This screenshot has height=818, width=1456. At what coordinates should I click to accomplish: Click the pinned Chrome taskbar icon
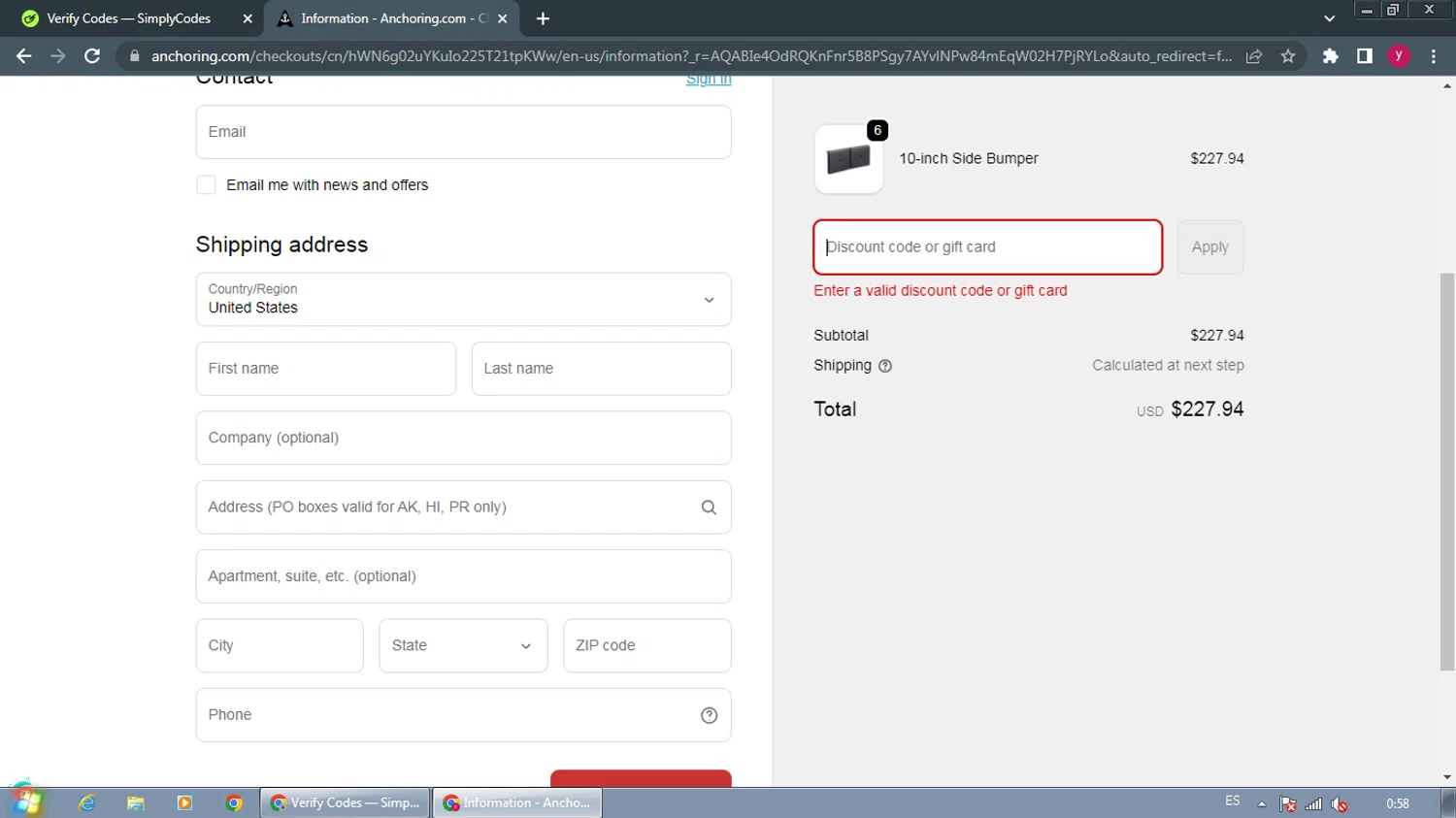234,803
